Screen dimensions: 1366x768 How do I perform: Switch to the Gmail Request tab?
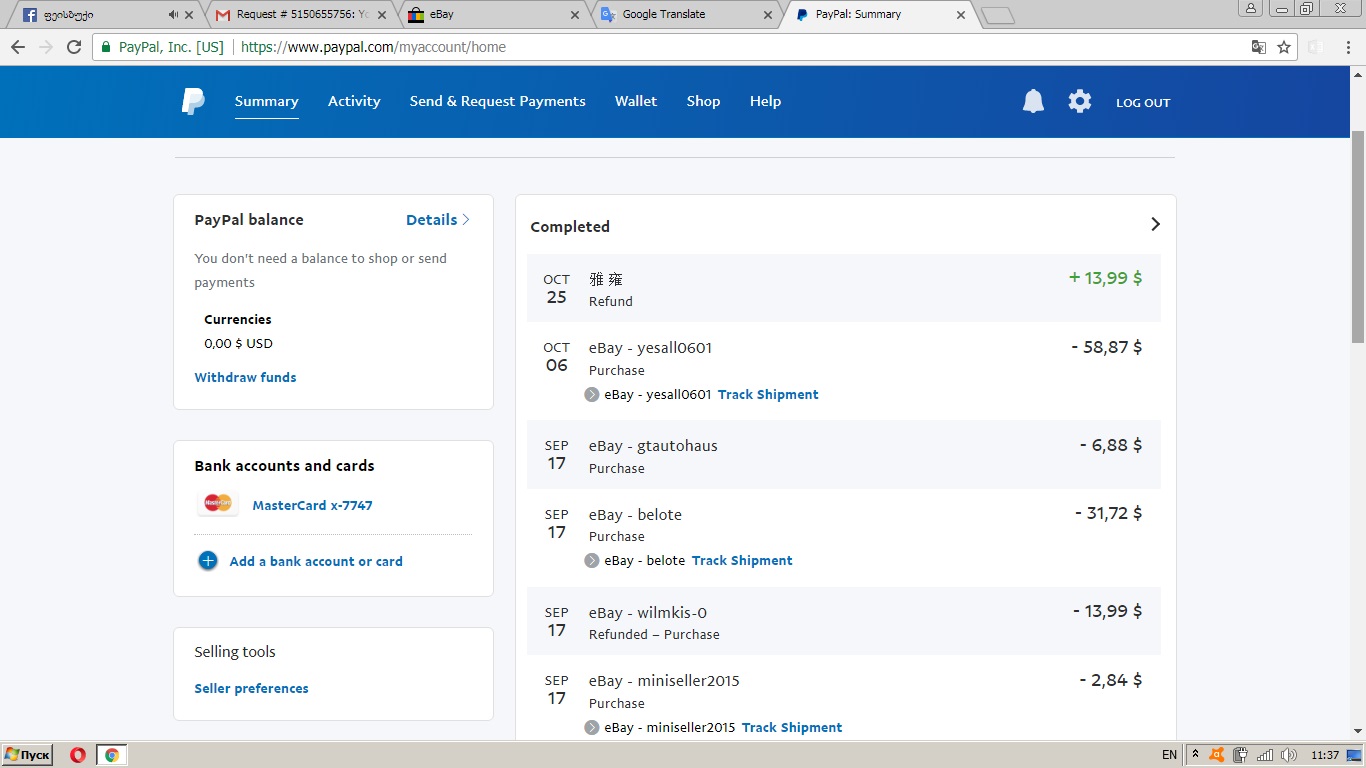(300, 15)
